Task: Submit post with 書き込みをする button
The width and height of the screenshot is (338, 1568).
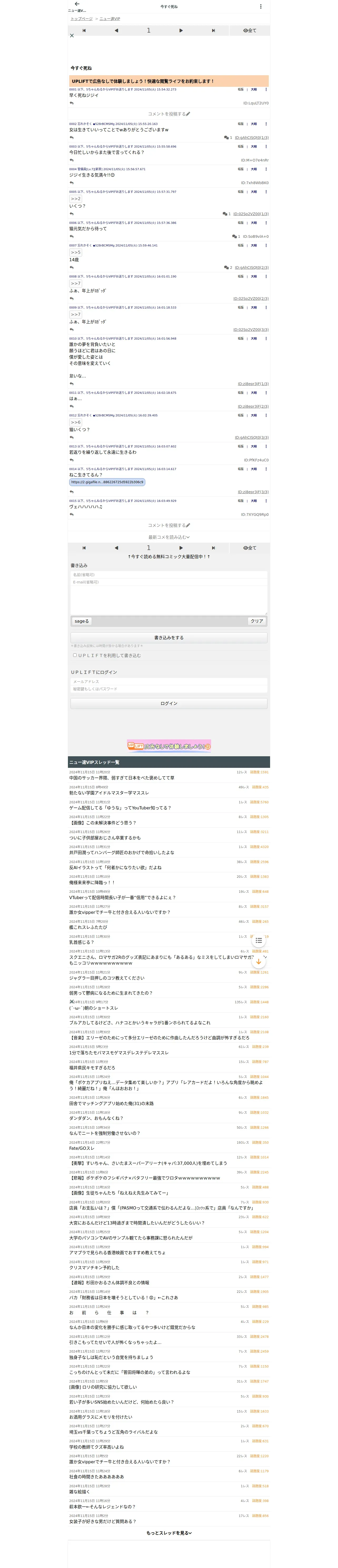Action: (169, 638)
